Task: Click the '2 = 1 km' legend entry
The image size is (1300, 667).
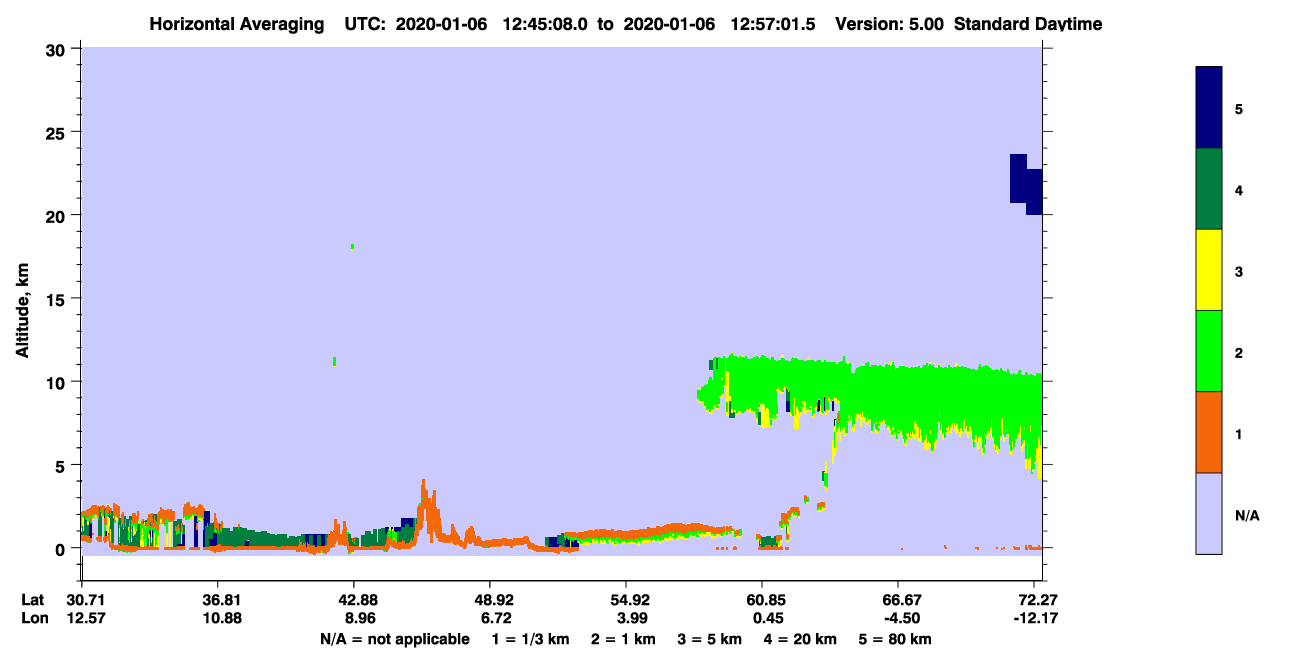Action: click(x=622, y=639)
